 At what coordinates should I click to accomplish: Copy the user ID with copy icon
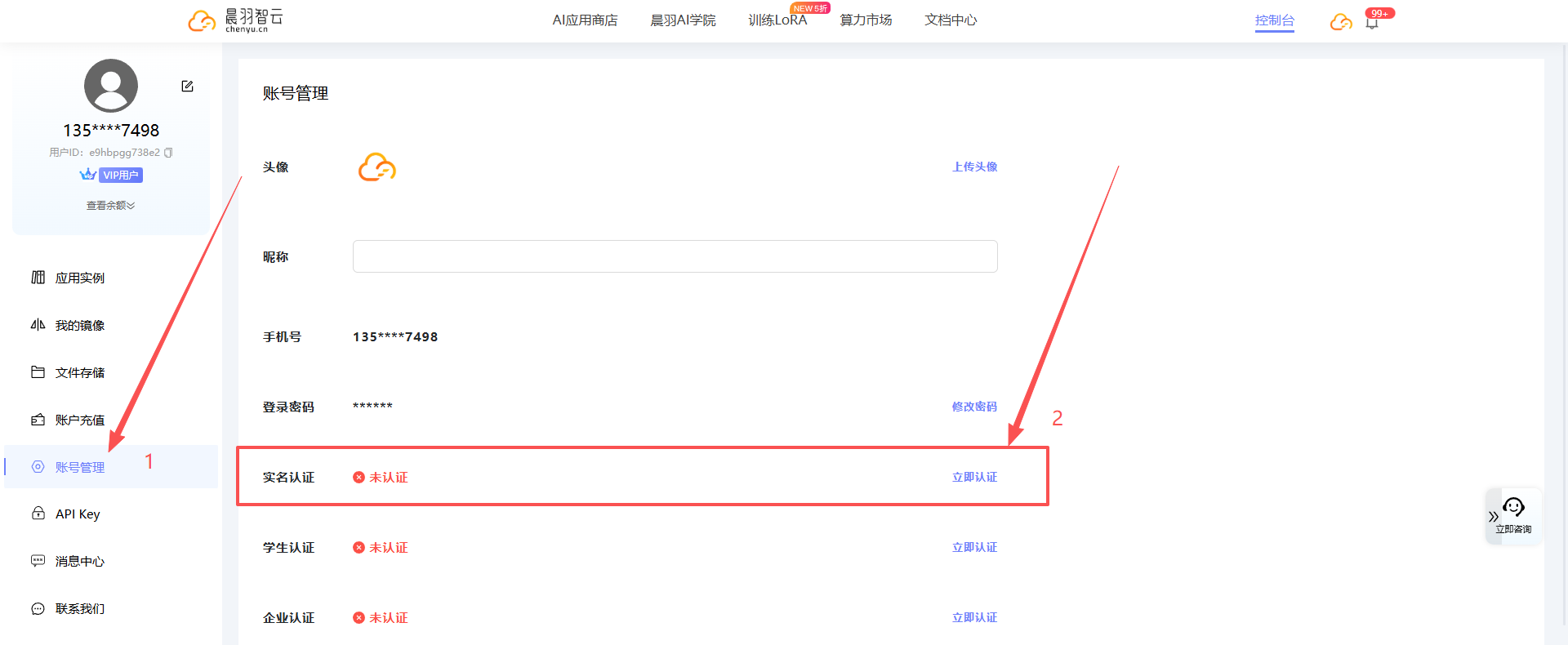click(168, 153)
